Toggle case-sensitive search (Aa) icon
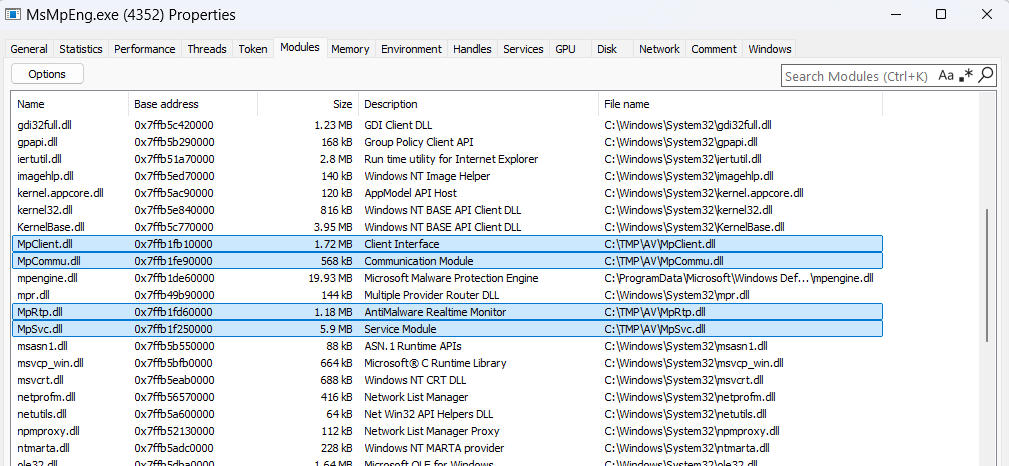The height and width of the screenshot is (466, 1009). 945,76
